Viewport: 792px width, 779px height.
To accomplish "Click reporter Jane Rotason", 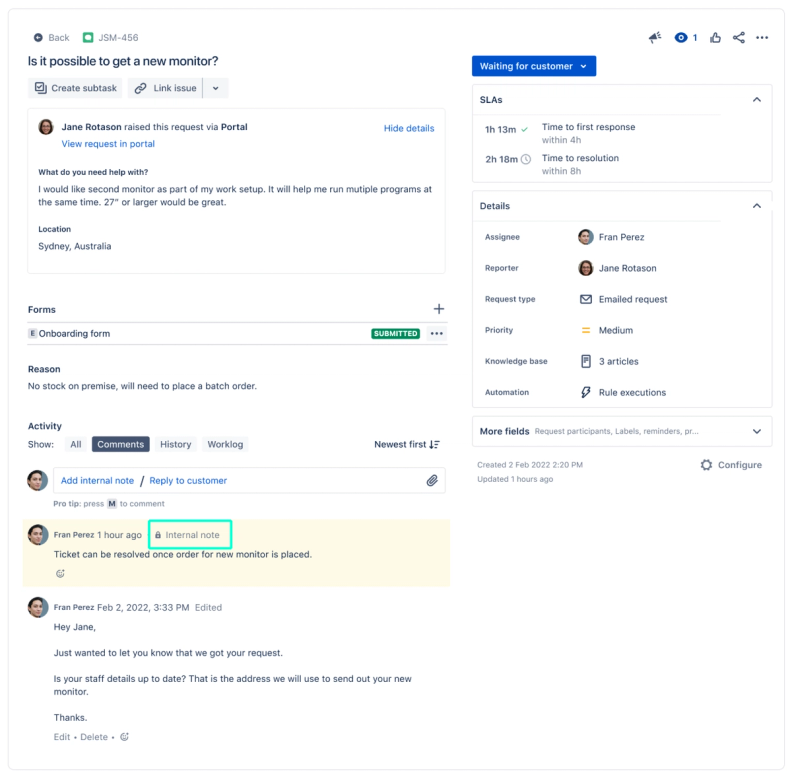I will point(617,268).
